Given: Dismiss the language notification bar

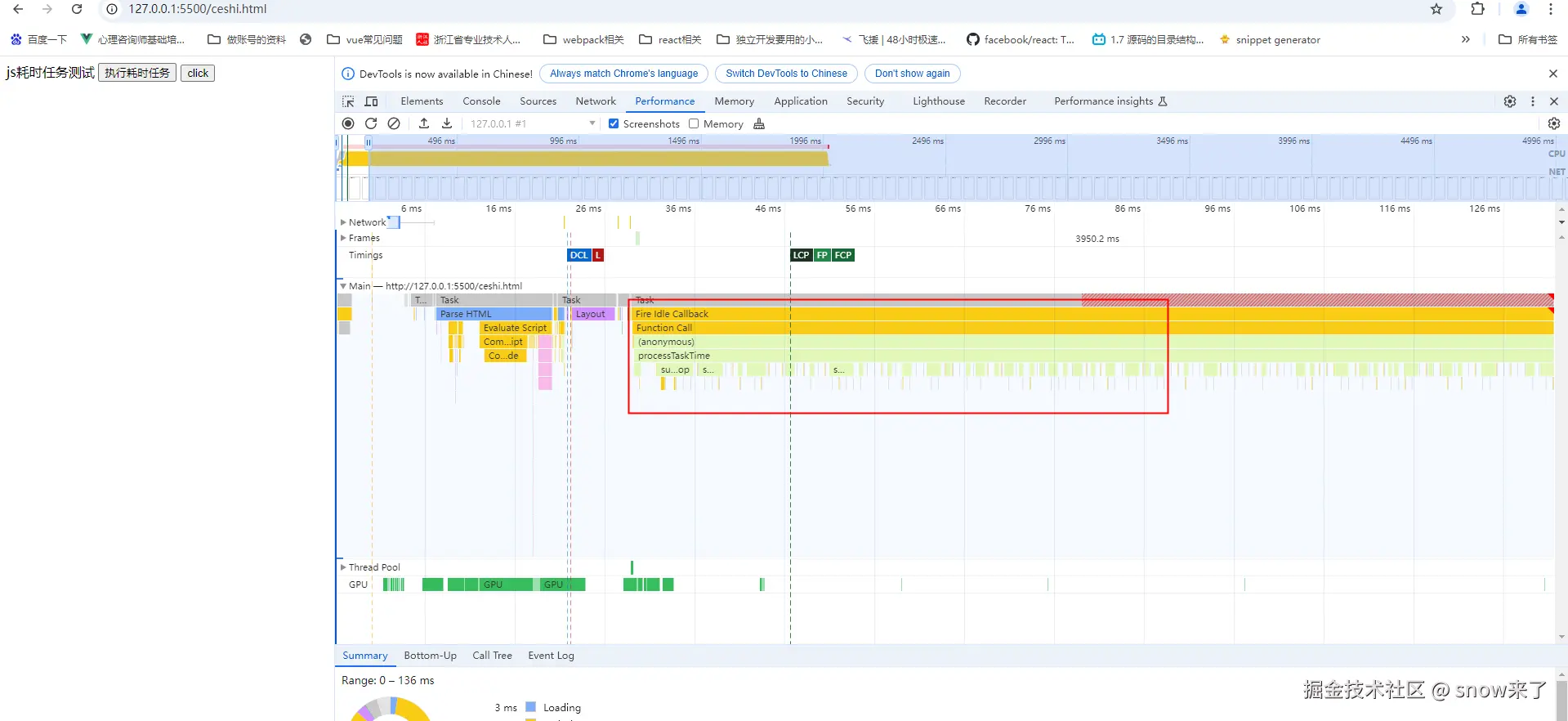Looking at the screenshot, I should [1553, 74].
